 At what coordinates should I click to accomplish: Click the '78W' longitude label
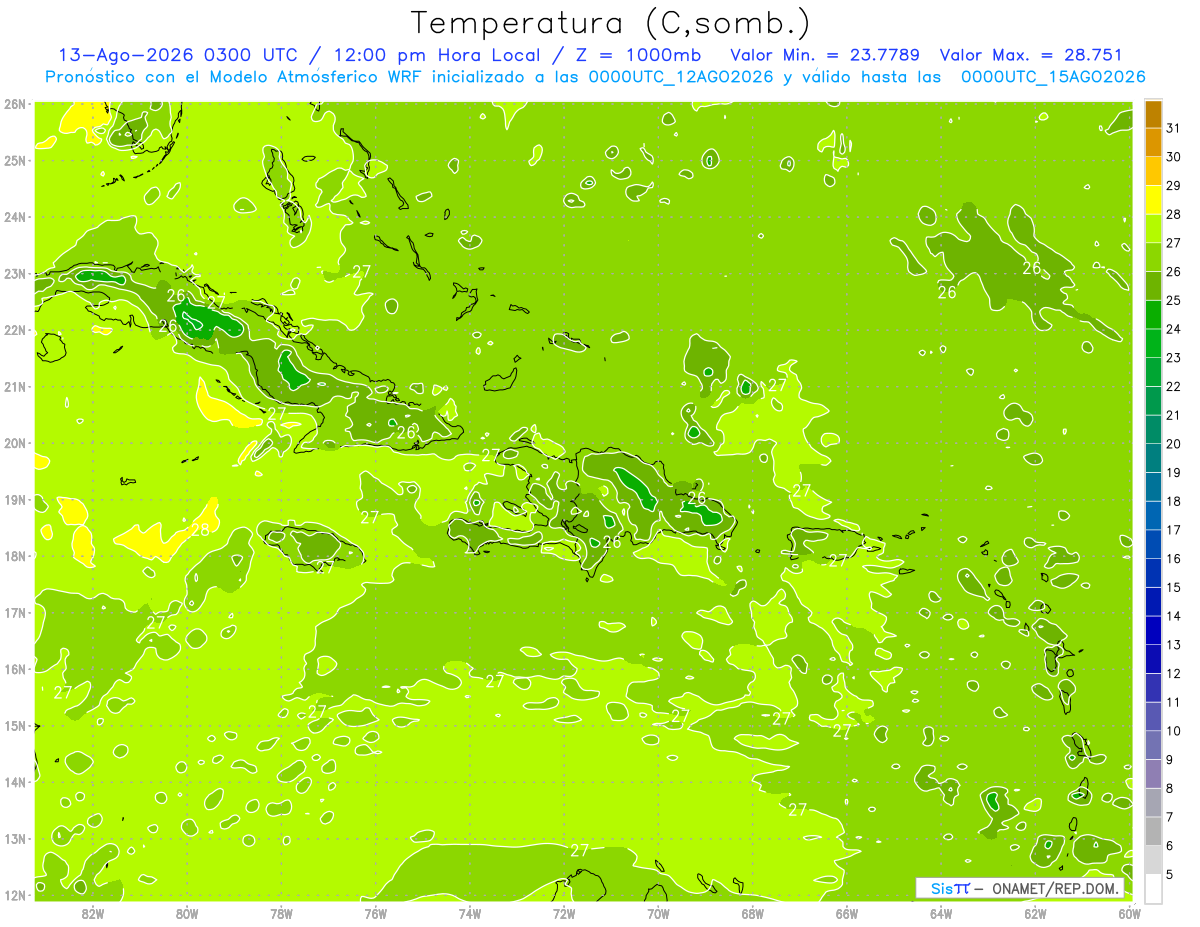click(x=281, y=913)
